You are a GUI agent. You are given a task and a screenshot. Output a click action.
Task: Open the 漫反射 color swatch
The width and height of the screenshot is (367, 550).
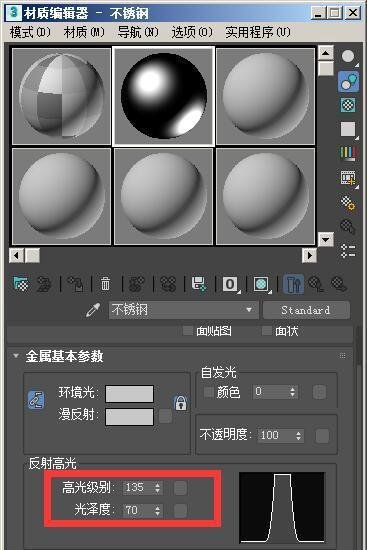(129, 417)
